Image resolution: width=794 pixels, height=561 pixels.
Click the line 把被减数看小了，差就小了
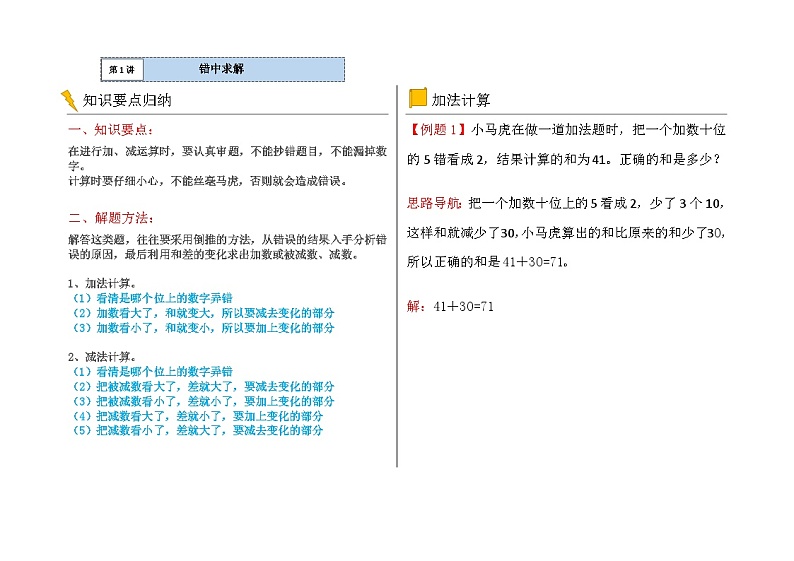(x=204, y=401)
